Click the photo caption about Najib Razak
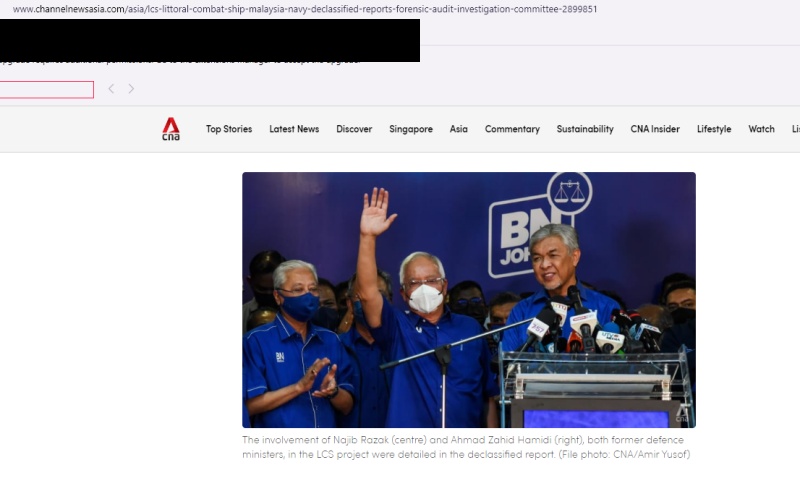 click(466, 447)
